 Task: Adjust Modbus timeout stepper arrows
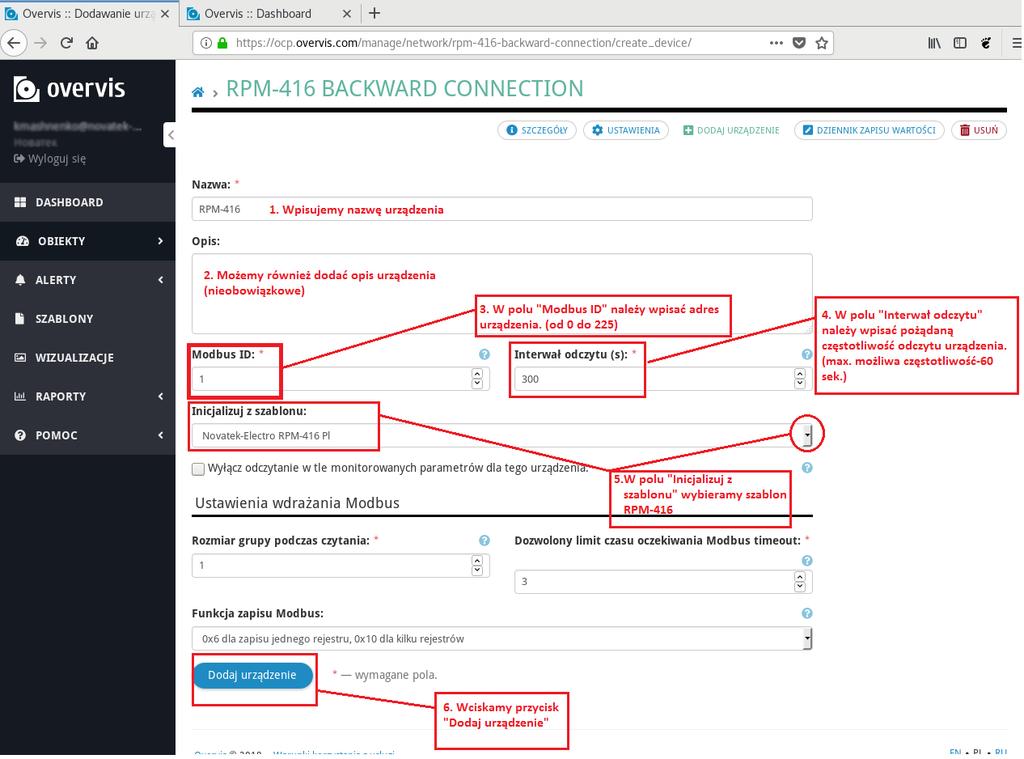pos(800,581)
